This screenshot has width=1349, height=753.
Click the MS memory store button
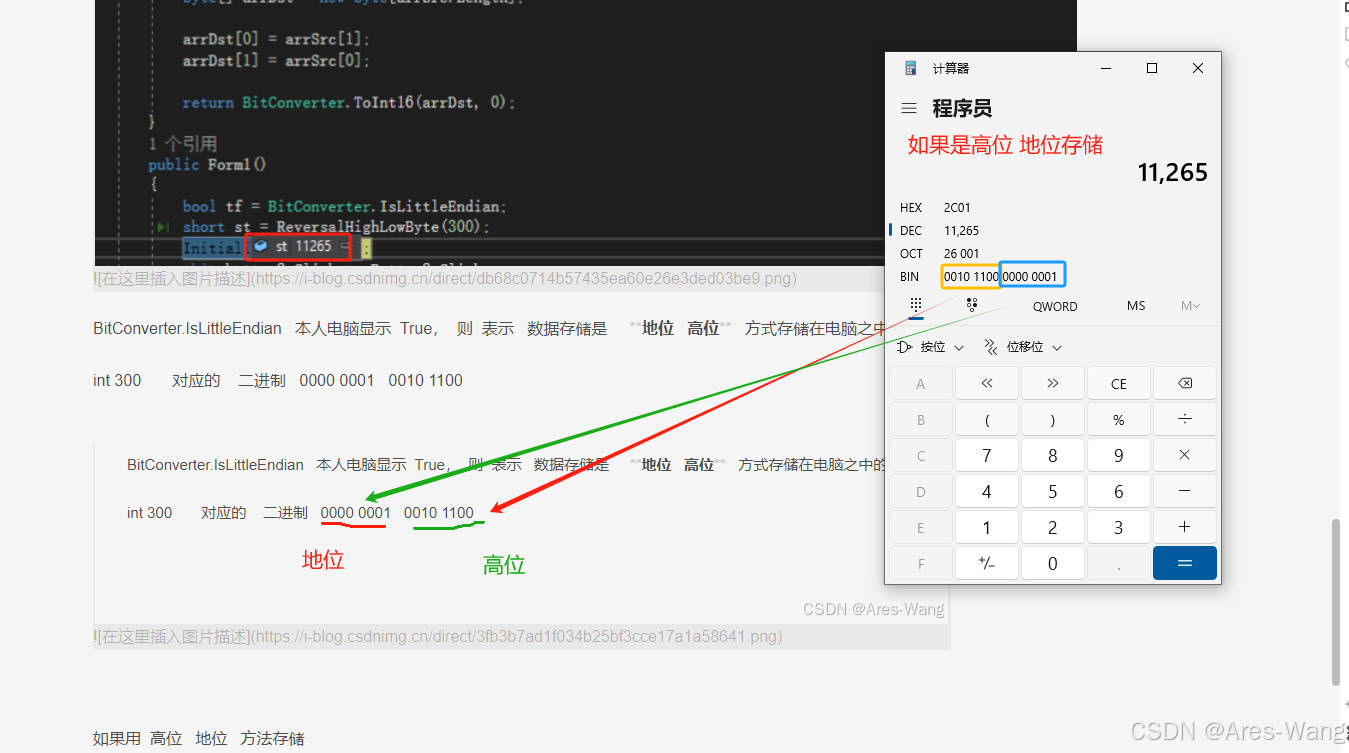(x=1136, y=306)
